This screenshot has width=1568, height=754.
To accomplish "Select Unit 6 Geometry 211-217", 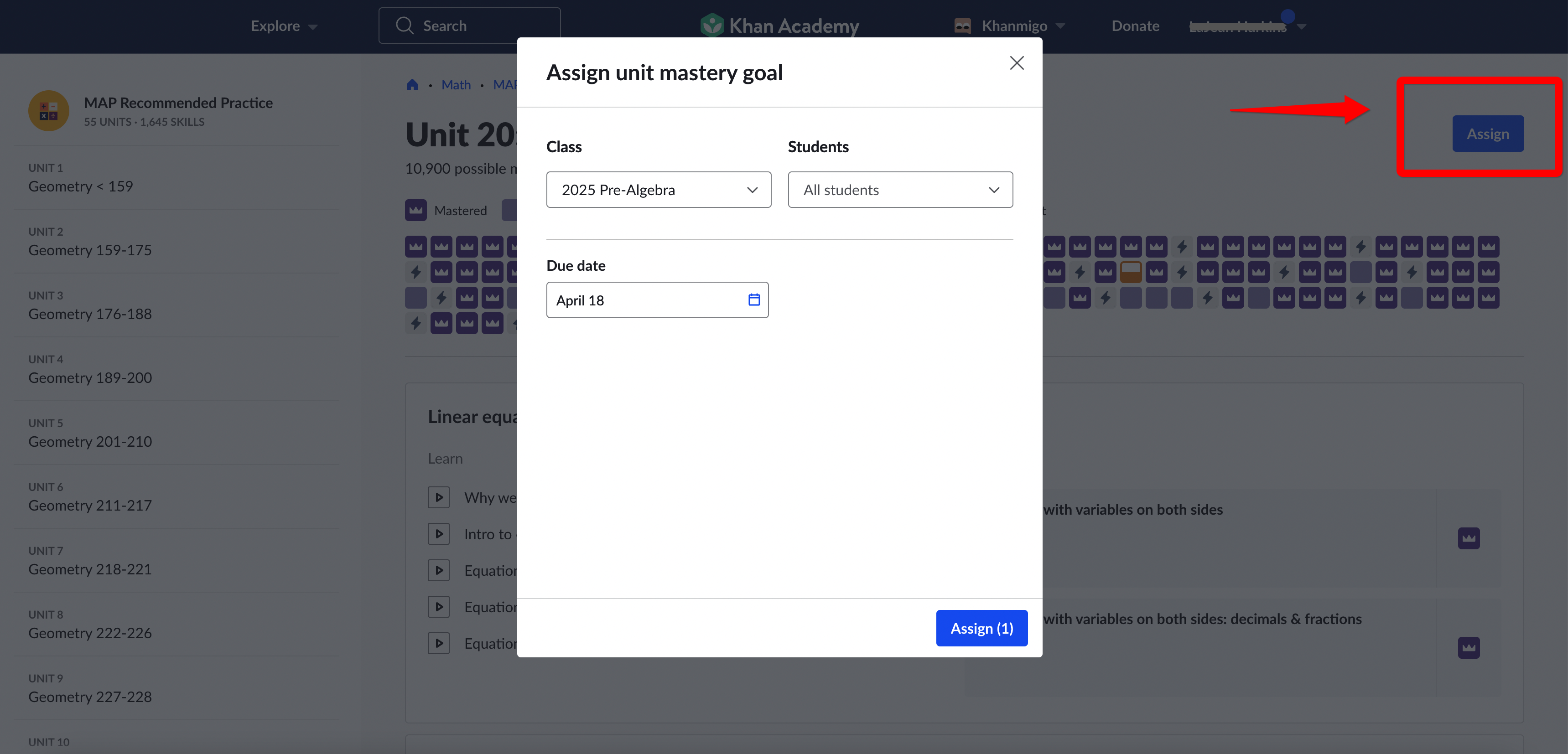I will tap(177, 497).
